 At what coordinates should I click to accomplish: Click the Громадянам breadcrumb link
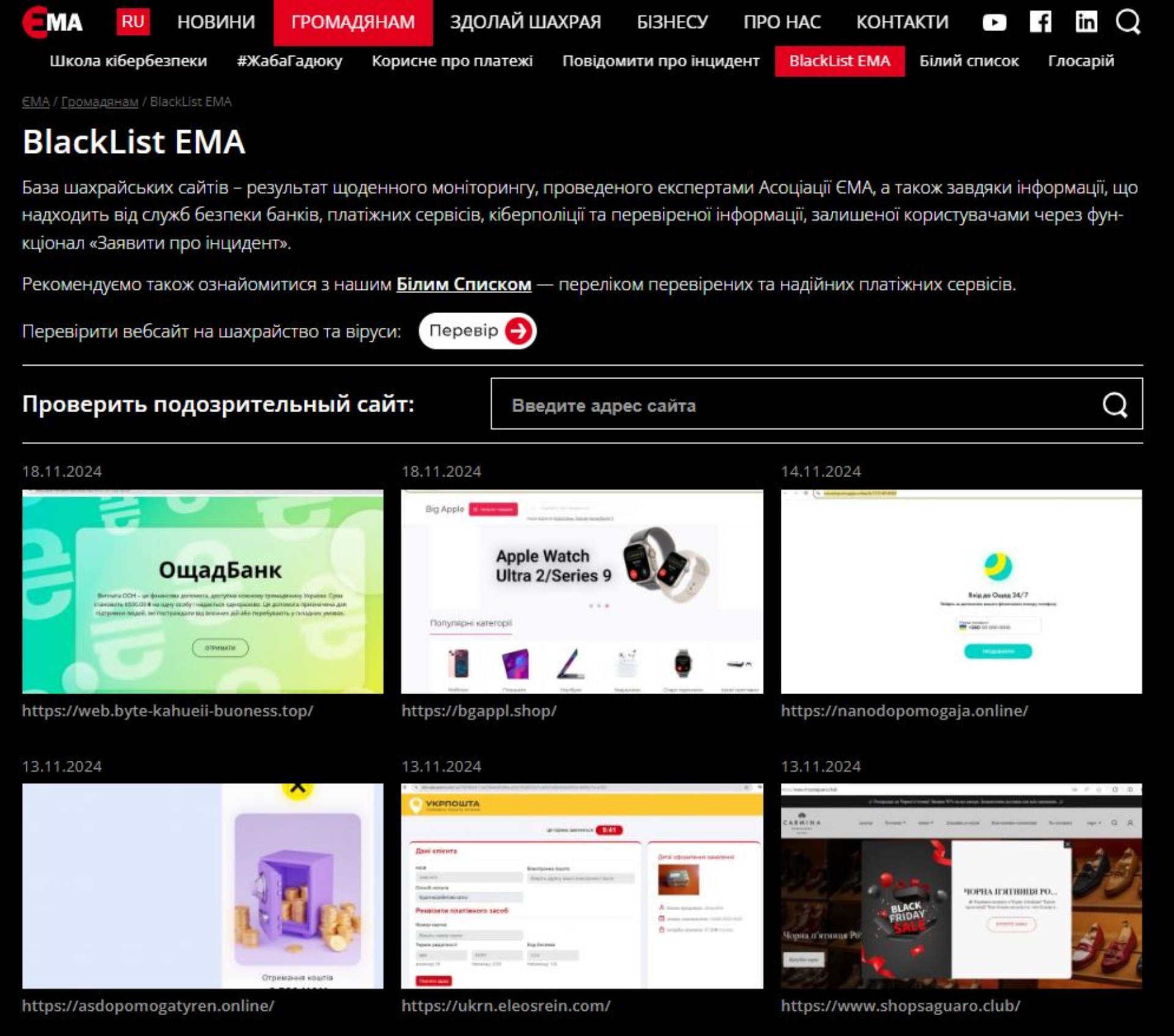click(99, 102)
